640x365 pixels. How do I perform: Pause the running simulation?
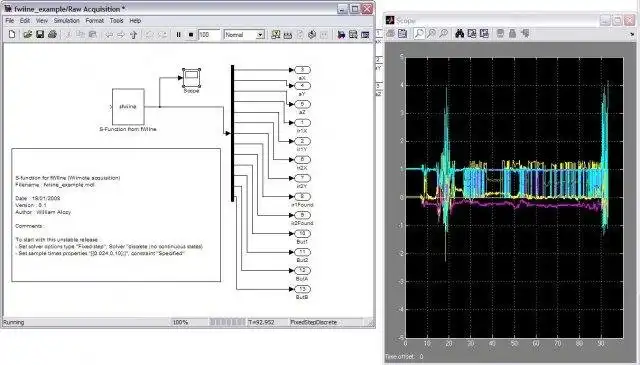pyautogui.click(x=178, y=35)
